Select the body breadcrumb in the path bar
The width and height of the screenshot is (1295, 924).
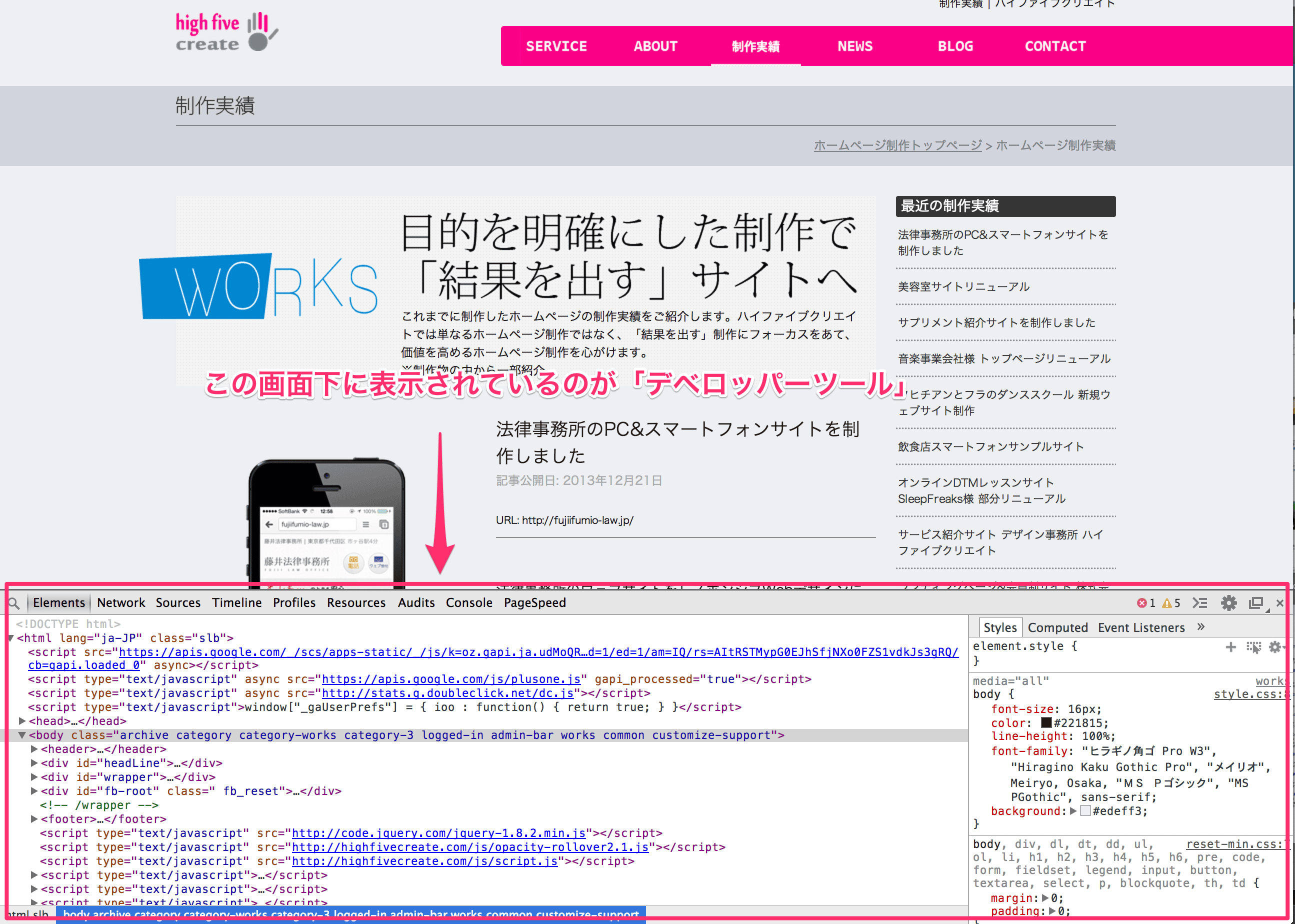click(x=350, y=914)
